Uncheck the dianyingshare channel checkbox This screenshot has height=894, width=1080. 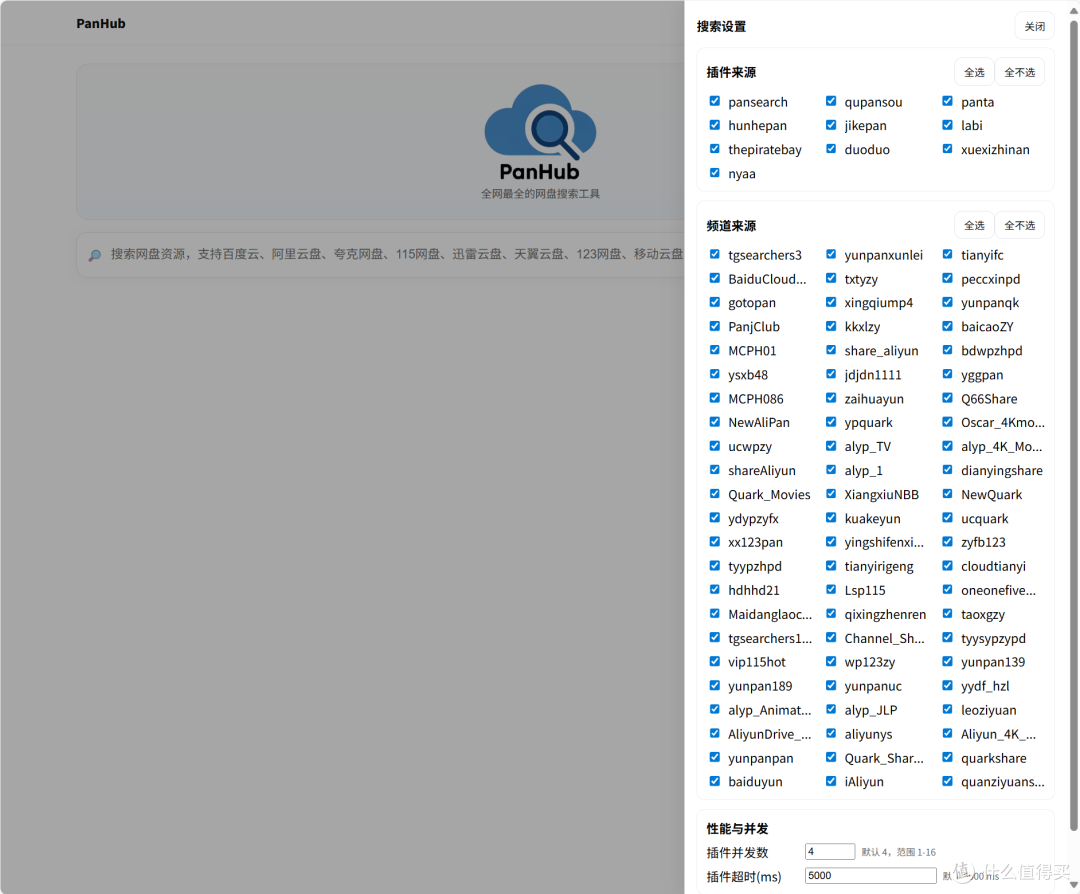pos(948,470)
